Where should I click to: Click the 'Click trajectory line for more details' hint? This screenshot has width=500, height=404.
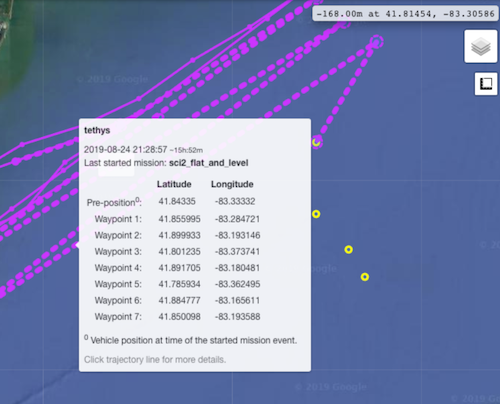coord(155,360)
